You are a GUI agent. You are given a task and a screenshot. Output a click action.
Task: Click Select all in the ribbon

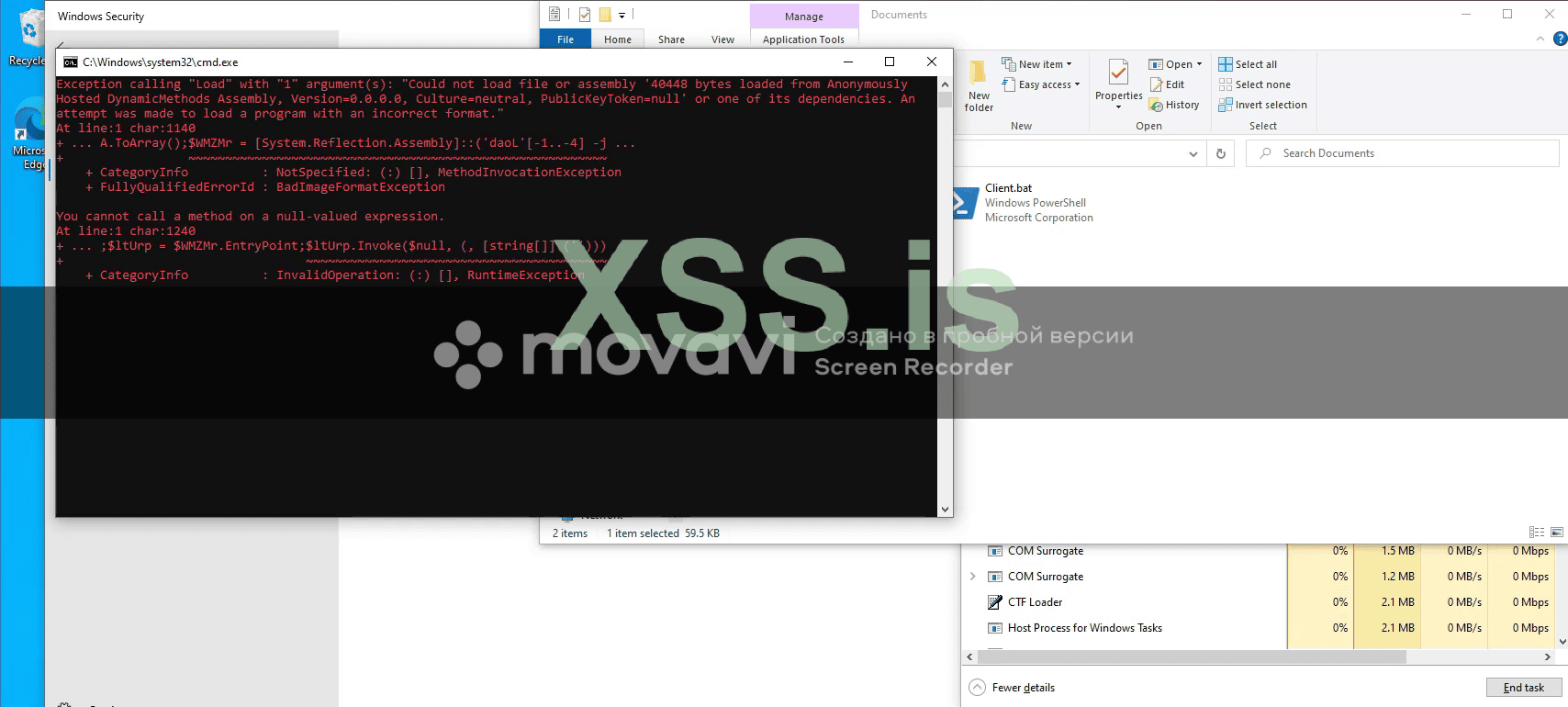point(1248,64)
